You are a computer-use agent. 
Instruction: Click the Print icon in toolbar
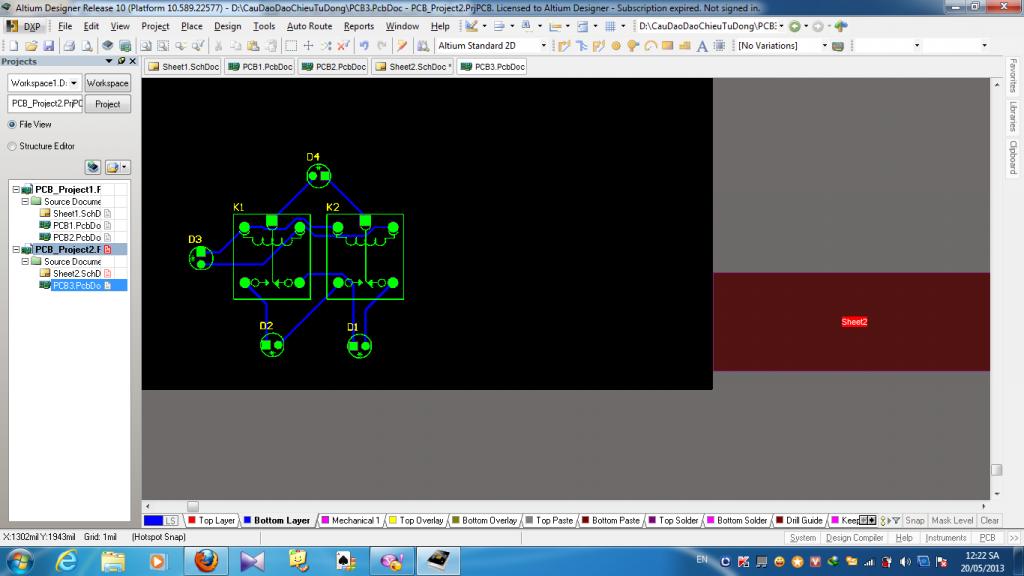point(70,46)
